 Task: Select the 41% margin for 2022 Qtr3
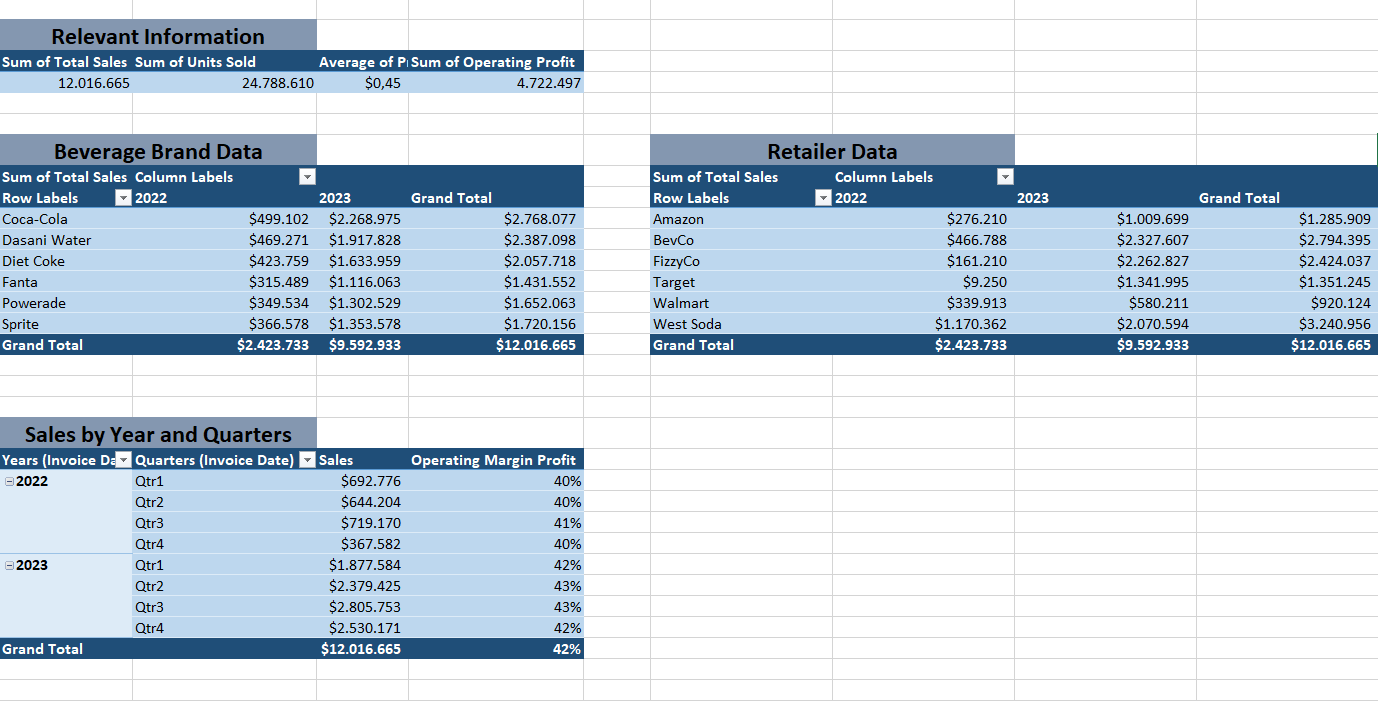495,523
